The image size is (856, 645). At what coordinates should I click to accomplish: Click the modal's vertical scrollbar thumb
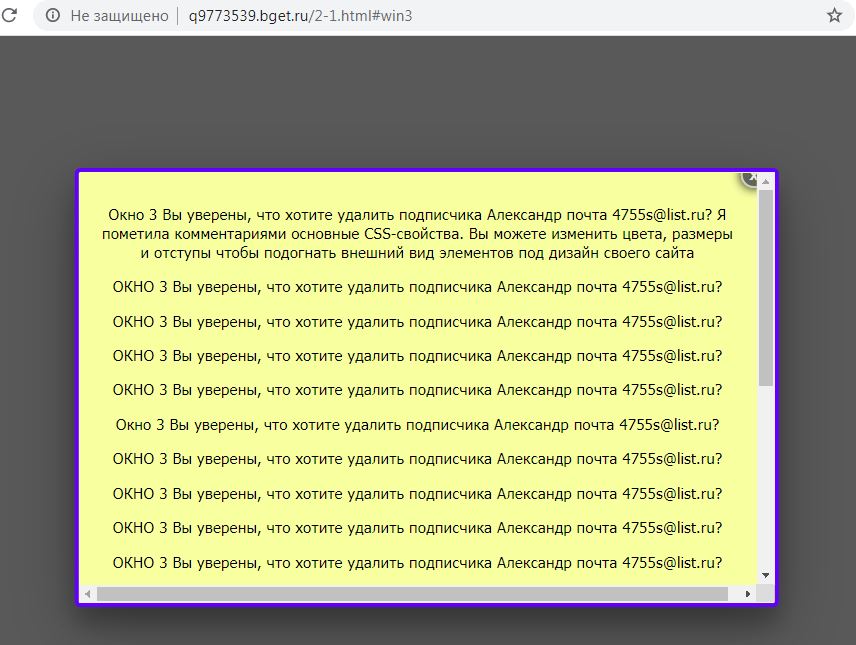tap(765, 288)
